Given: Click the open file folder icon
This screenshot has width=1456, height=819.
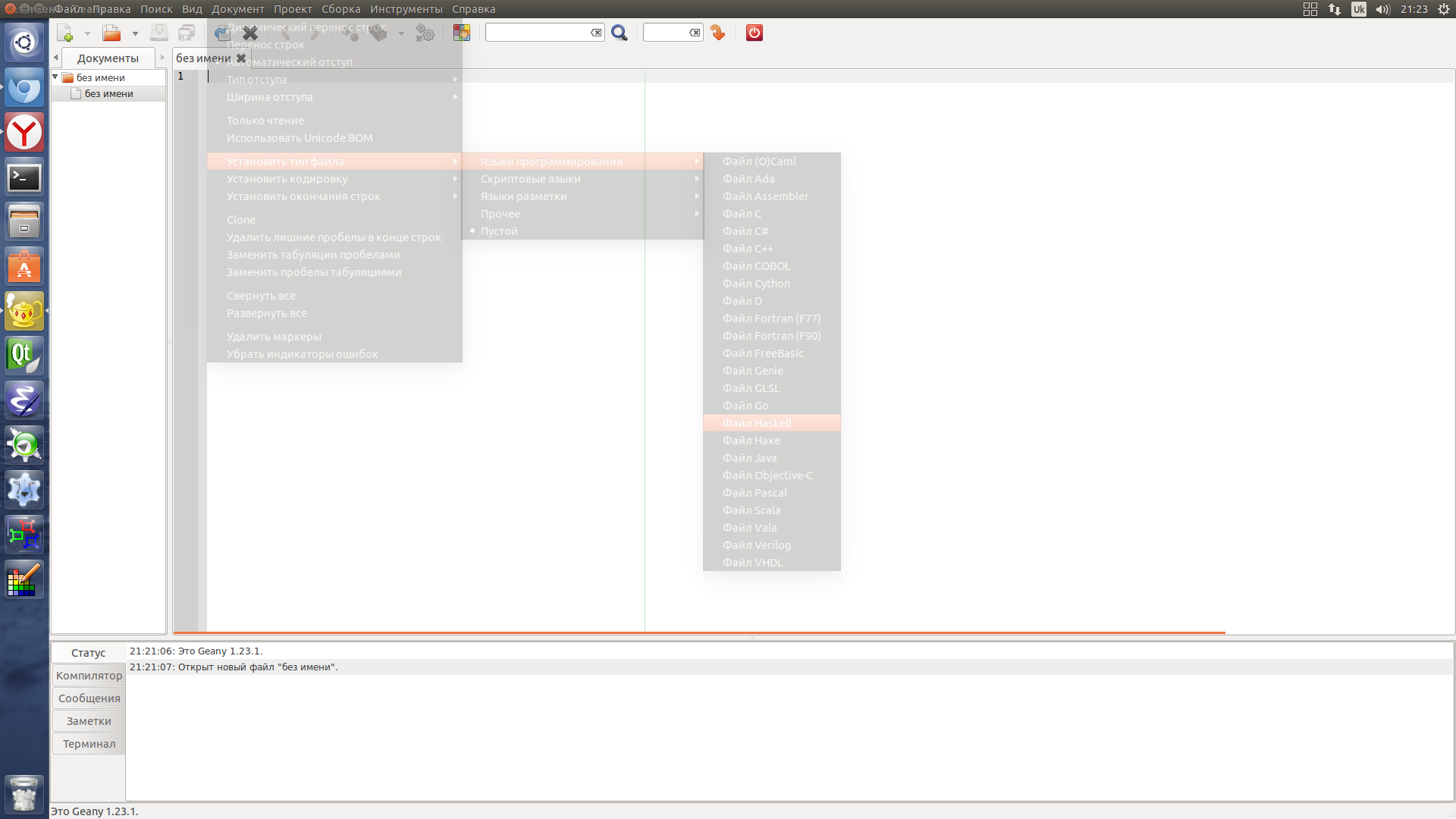Looking at the screenshot, I should tap(111, 33).
